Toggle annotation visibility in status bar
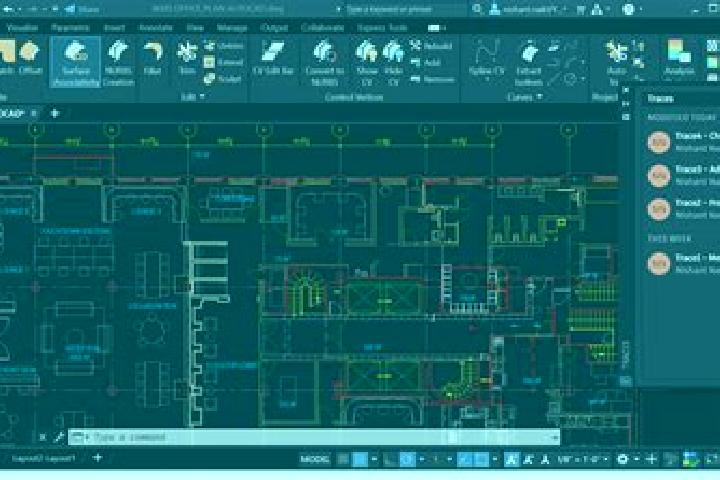 [x=511, y=459]
